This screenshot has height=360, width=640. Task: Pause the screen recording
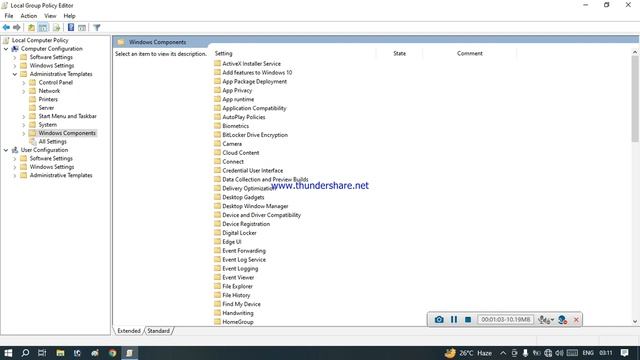(454, 320)
